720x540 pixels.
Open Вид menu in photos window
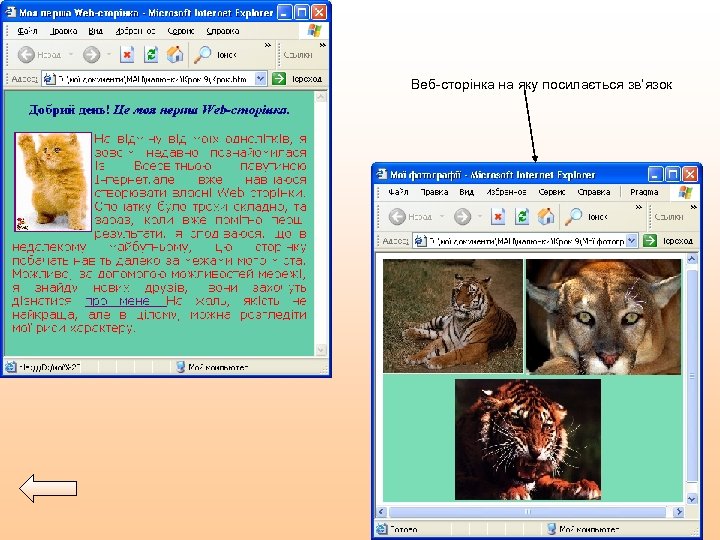[x=467, y=192]
